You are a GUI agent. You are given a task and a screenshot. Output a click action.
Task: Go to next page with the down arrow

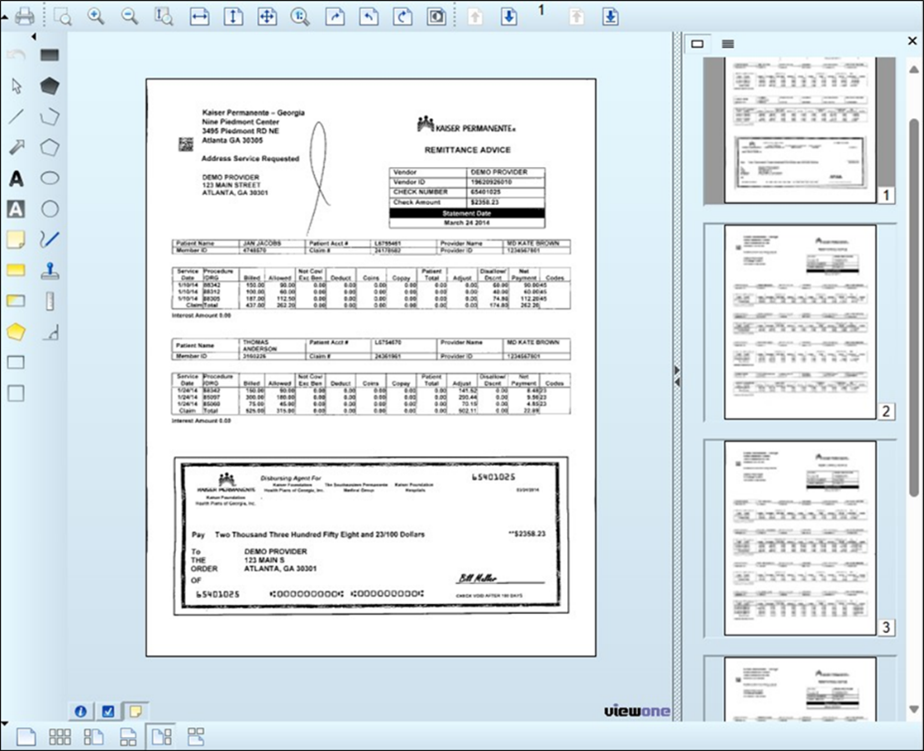click(x=509, y=17)
